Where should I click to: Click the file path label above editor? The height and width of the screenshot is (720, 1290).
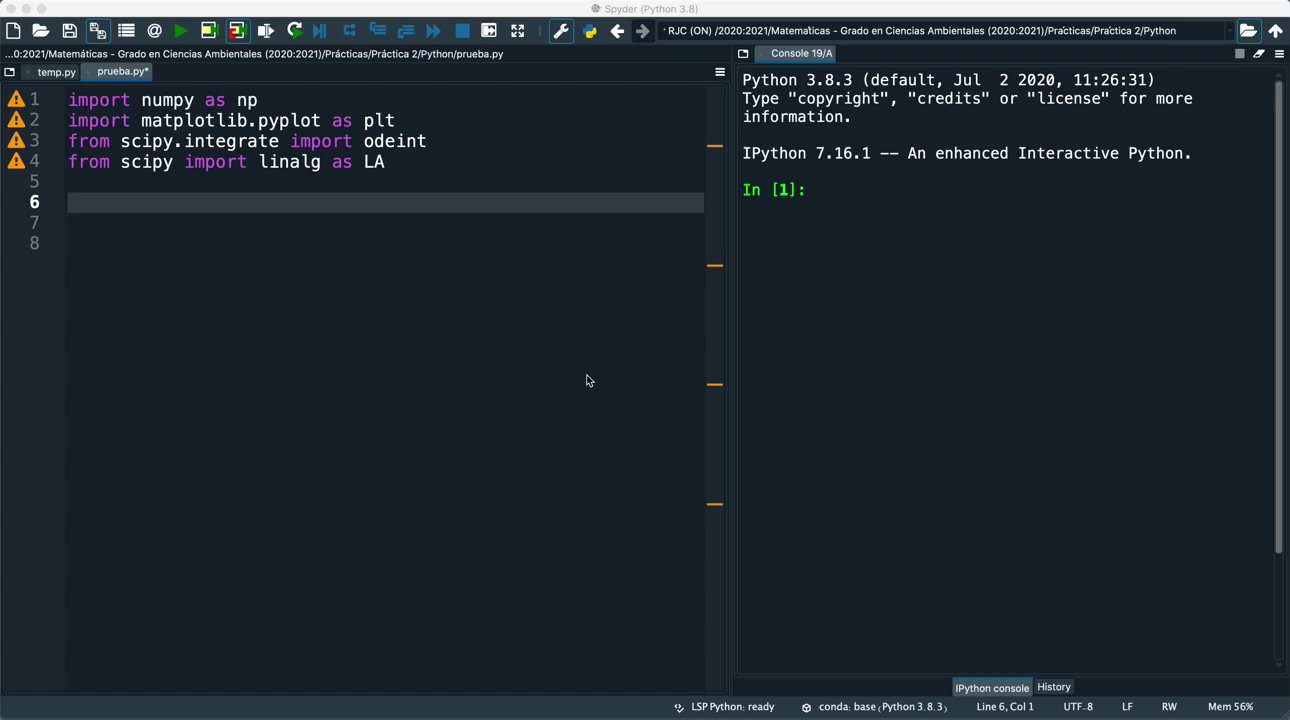tap(253, 54)
